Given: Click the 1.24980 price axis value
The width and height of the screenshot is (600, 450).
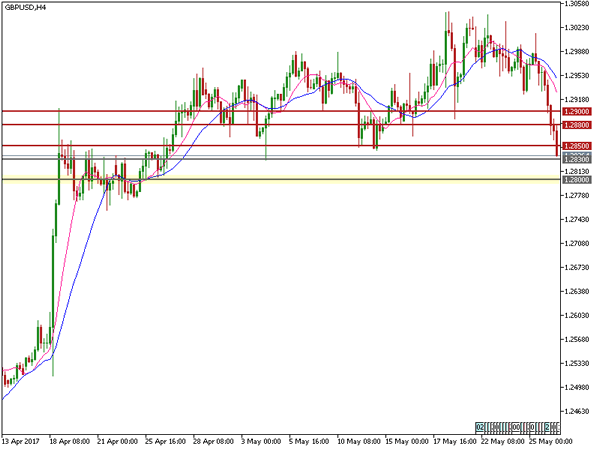Looking at the screenshot, I should [577, 387].
